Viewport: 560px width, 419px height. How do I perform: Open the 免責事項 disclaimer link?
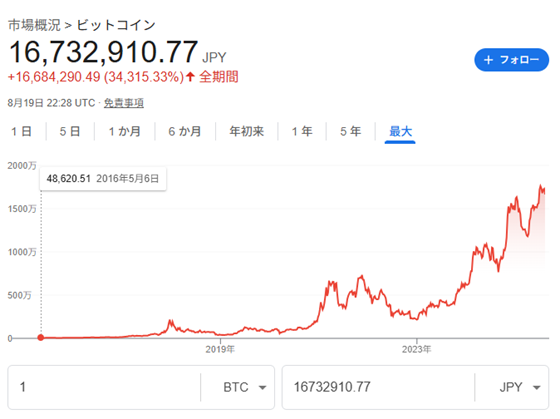(x=124, y=103)
